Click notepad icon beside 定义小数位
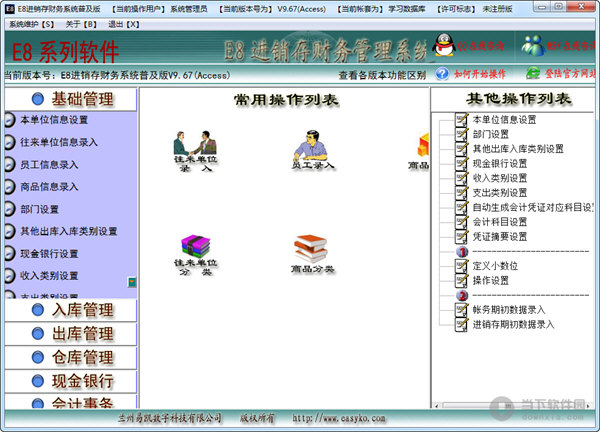 461,266
